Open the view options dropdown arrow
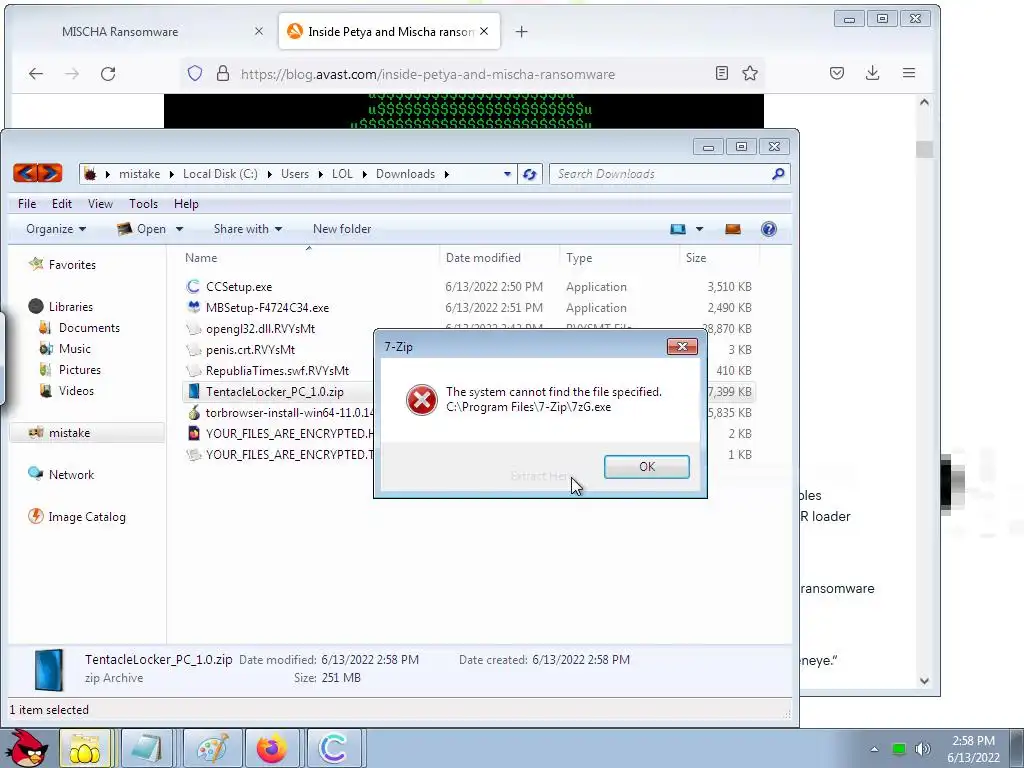1024x768 pixels. pyautogui.click(x=699, y=229)
